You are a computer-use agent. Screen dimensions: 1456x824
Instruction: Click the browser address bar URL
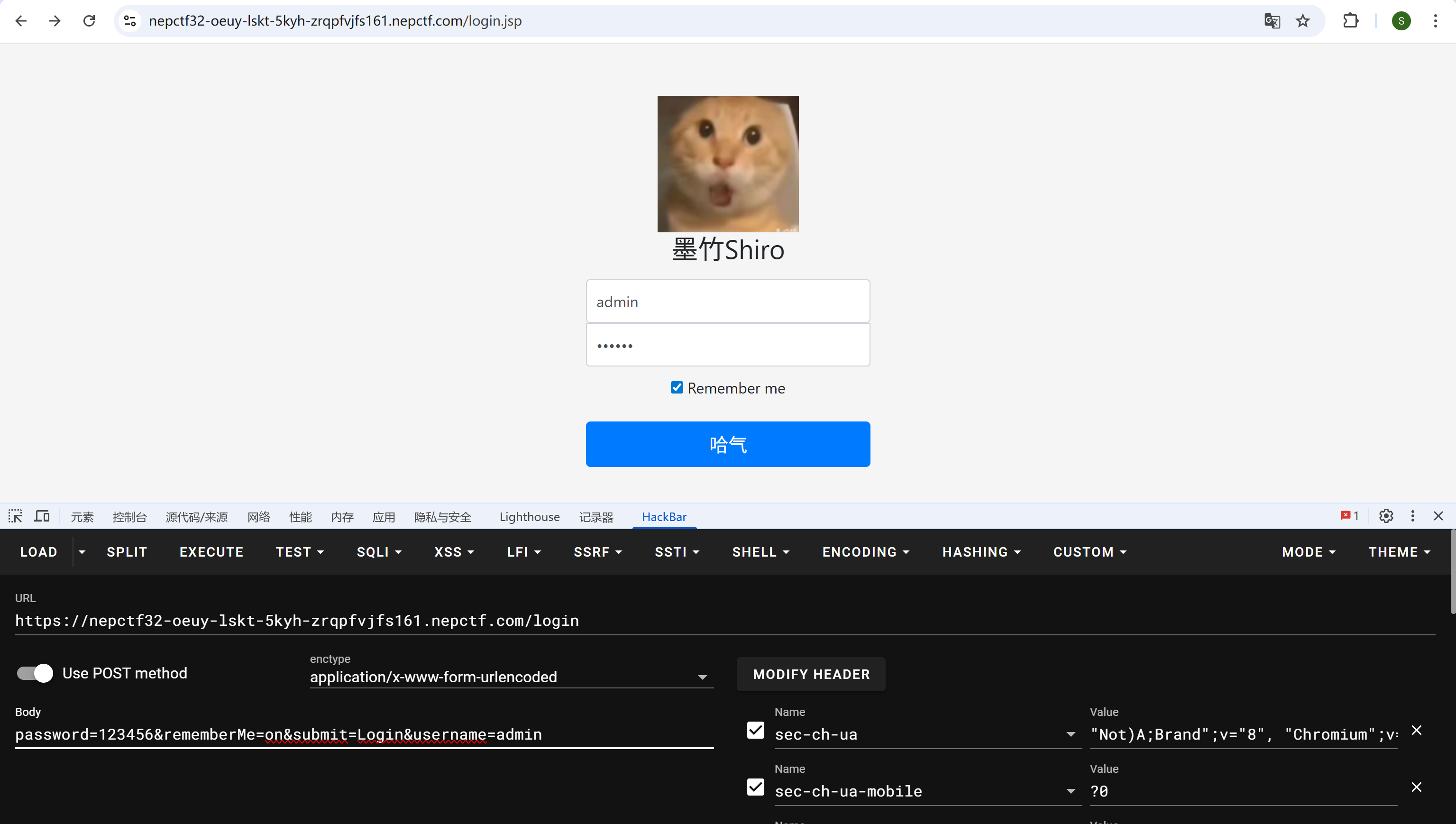coord(335,21)
